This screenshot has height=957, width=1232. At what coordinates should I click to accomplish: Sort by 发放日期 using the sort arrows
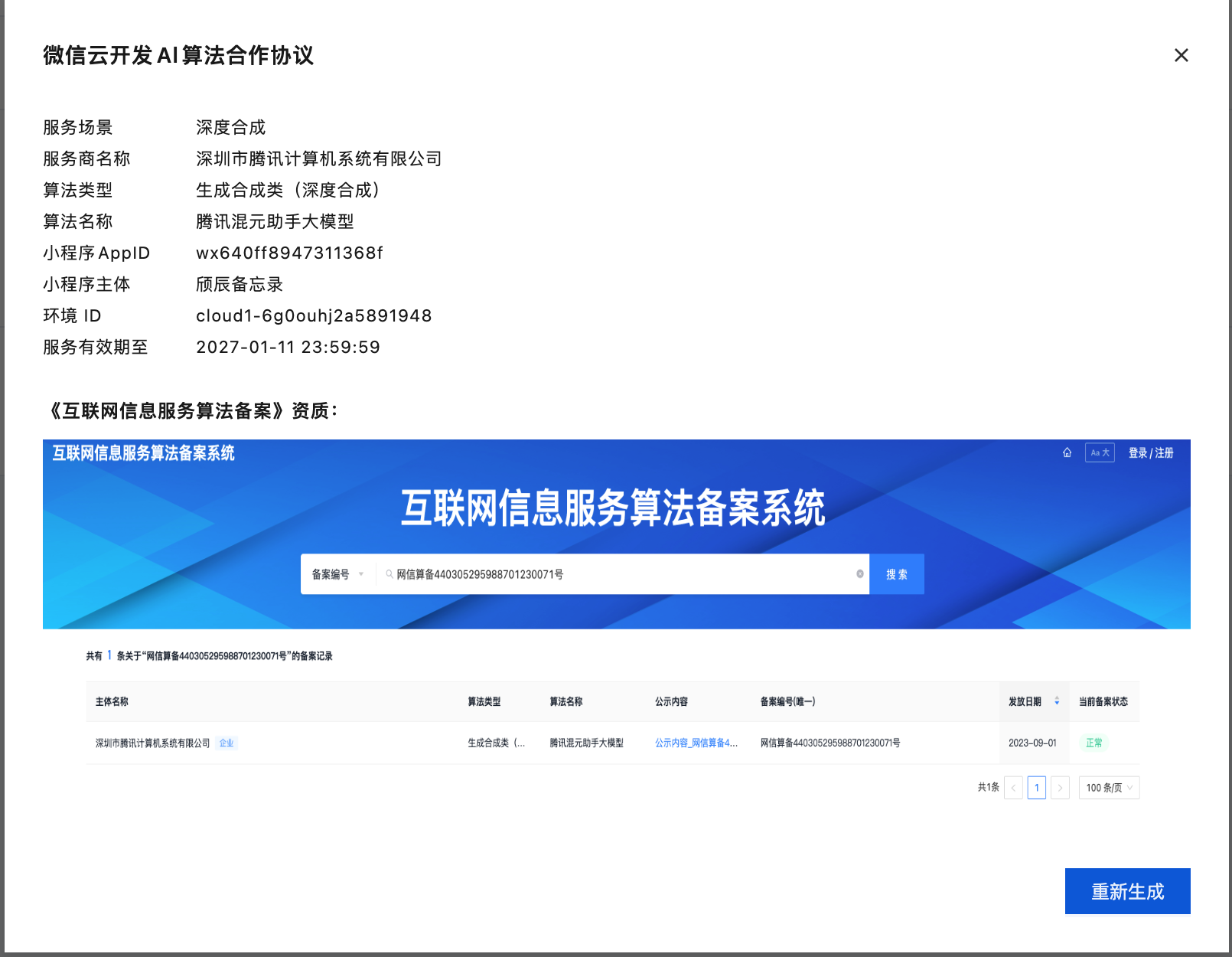coord(1057,701)
